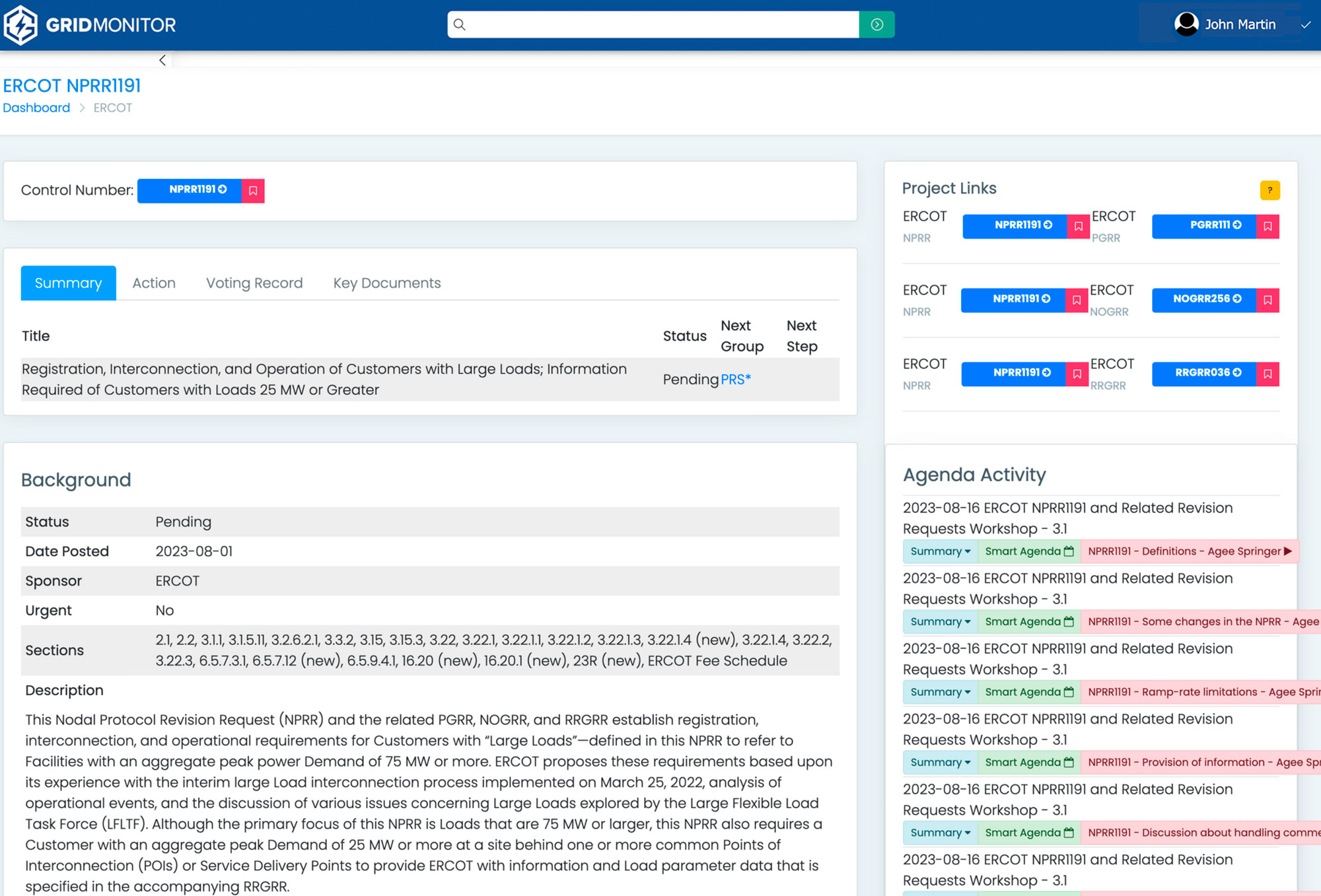The height and width of the screenshot is (896, 1321).
Task: Open NPRR1191 - Discussion about handling tag
Action: coord(1201,833)
